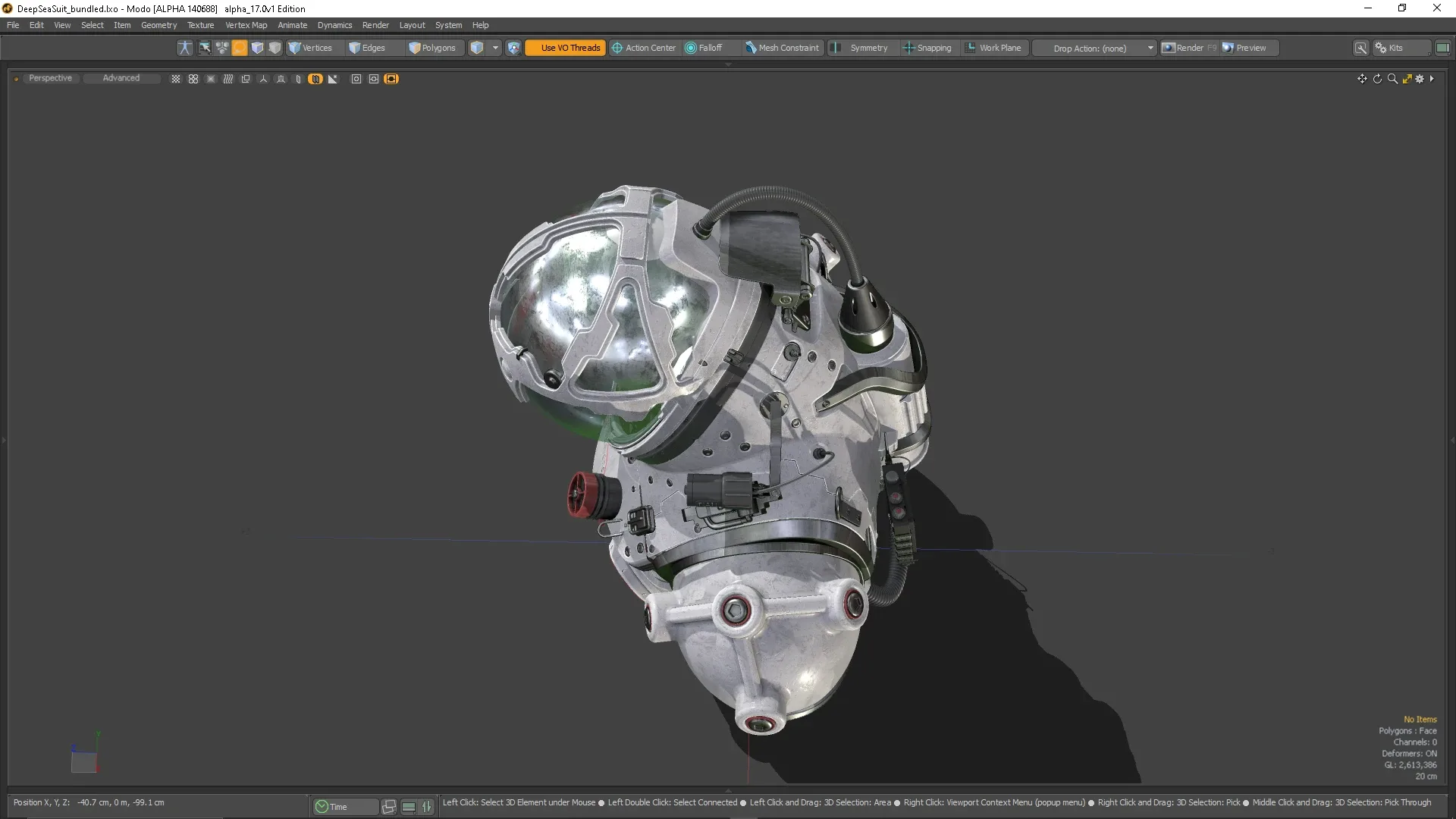The height and width of the screenshot is (819, 1456).
Task: Click the viewport right-arrow expander
Action: tap(1432, 79)
